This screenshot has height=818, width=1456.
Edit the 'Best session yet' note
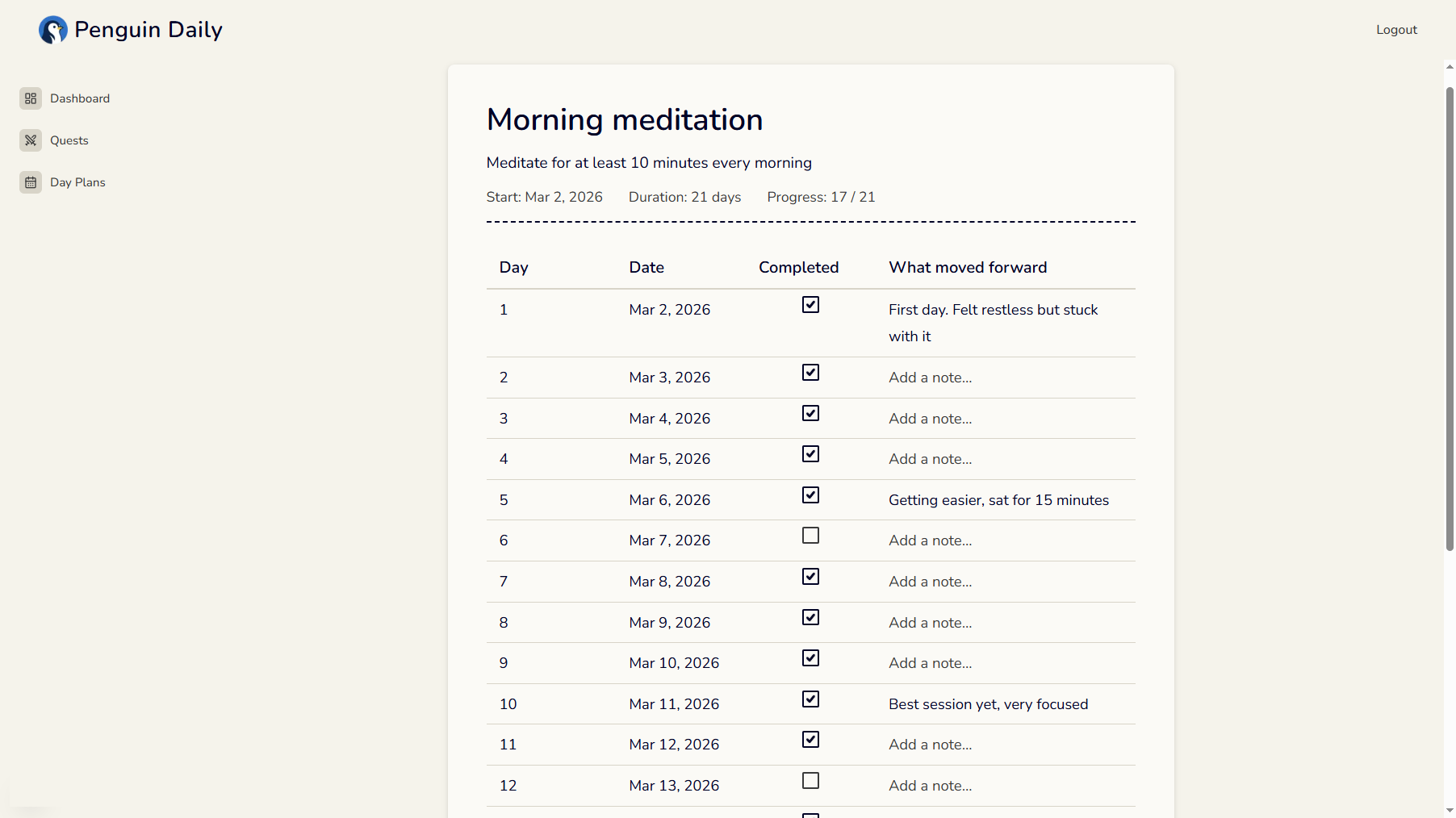tap(988, 704)
